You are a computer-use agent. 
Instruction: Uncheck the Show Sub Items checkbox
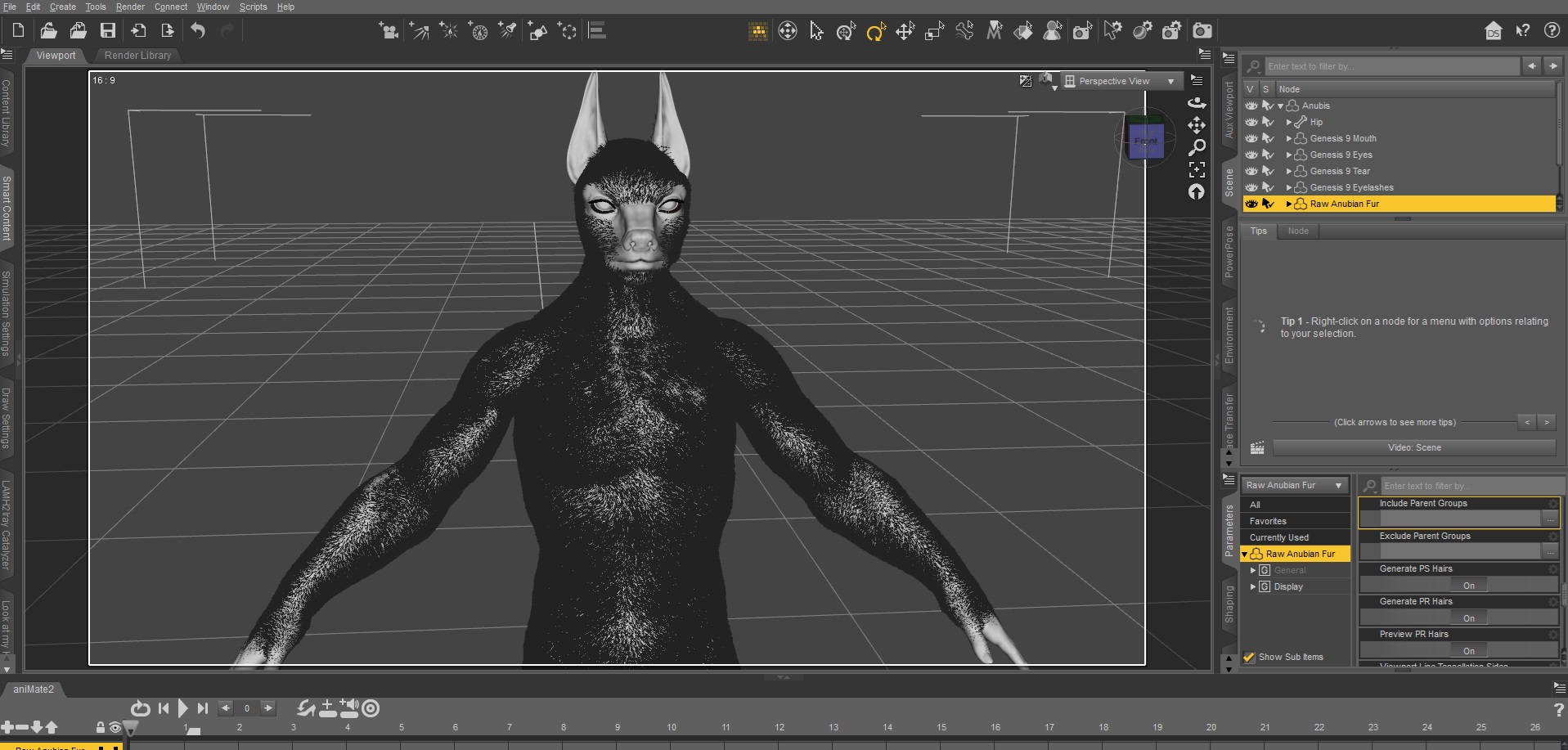click(1249, 657)
